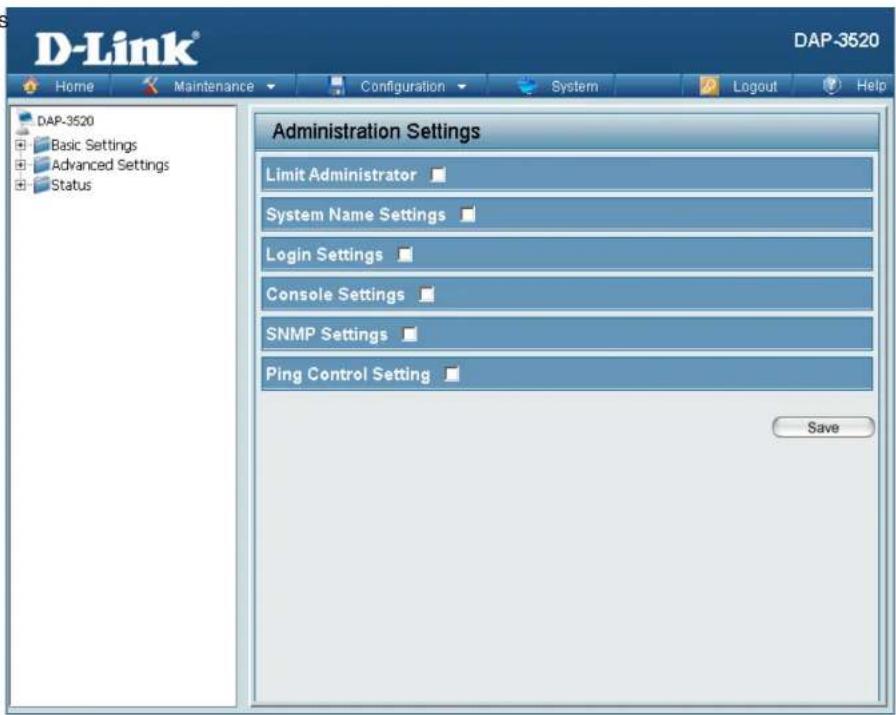Click the System globe icon
896x715 pixels.
527,86
